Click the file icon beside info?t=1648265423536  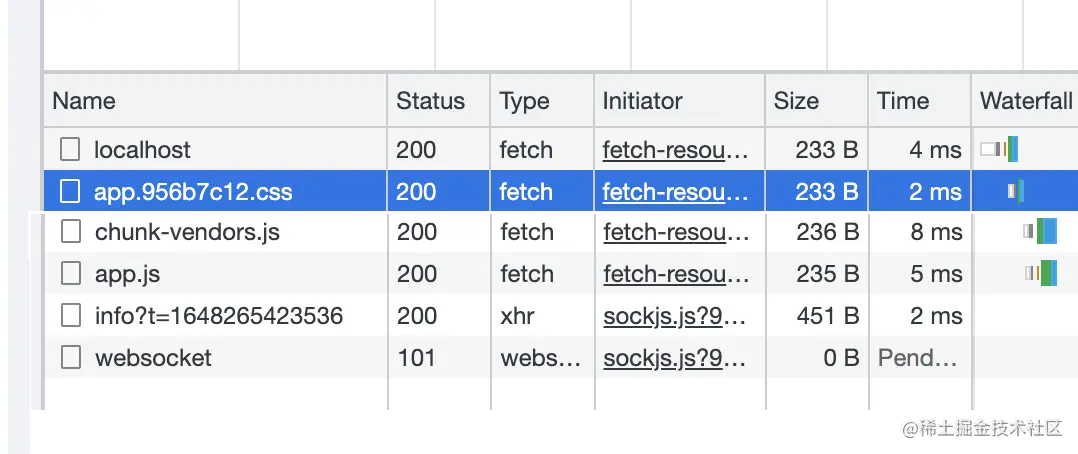(x=70, y=317)
